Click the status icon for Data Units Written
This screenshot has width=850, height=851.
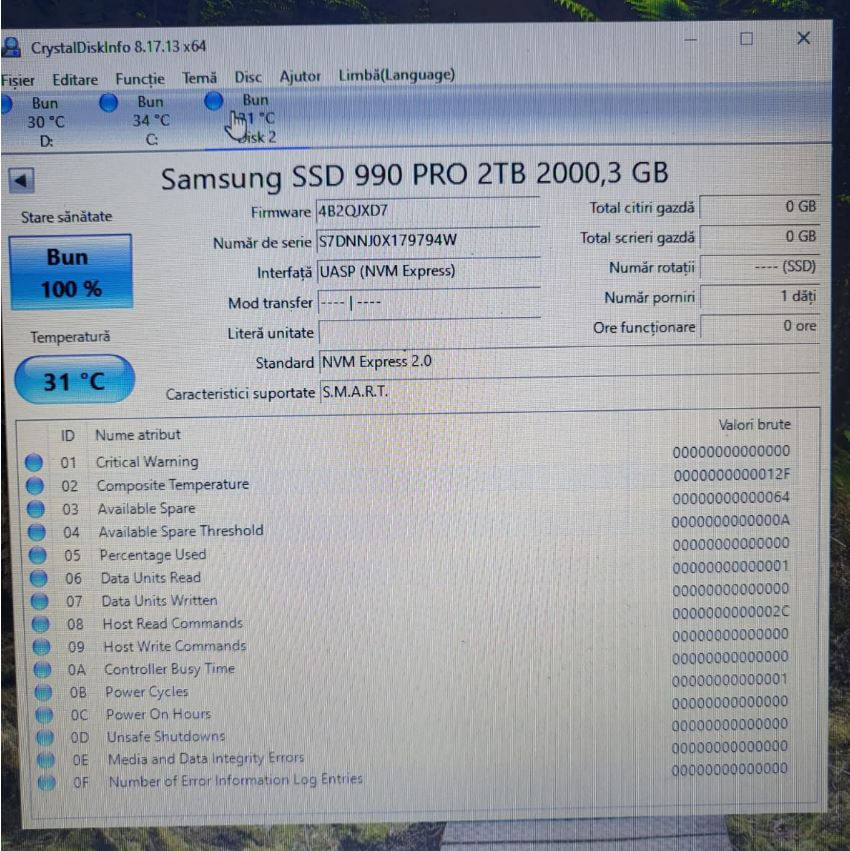39,601
